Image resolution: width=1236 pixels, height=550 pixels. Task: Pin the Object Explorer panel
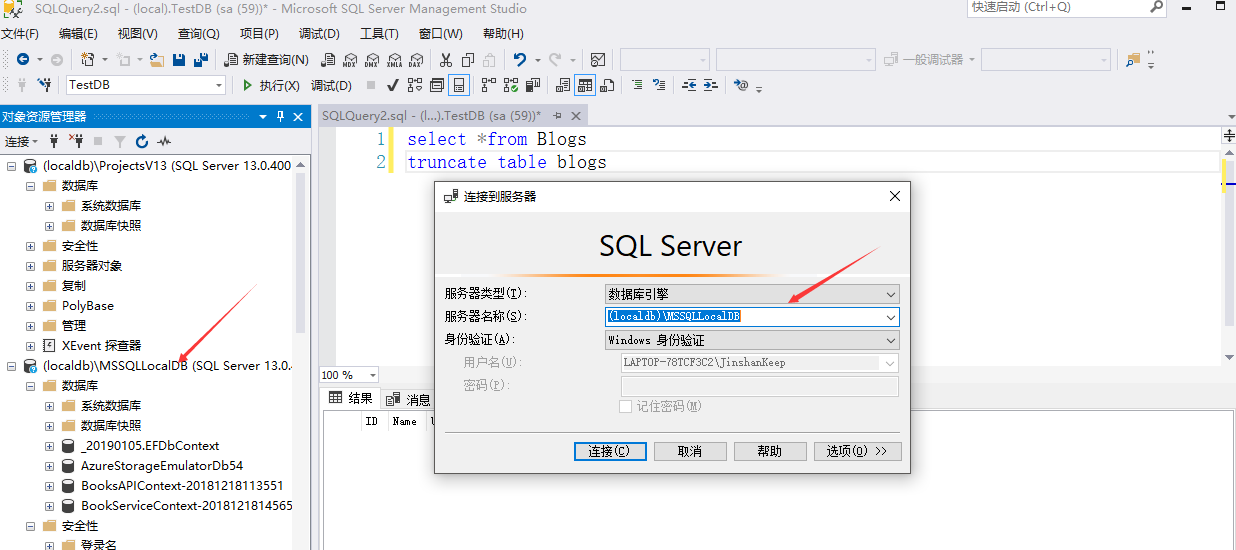point(281,117)
